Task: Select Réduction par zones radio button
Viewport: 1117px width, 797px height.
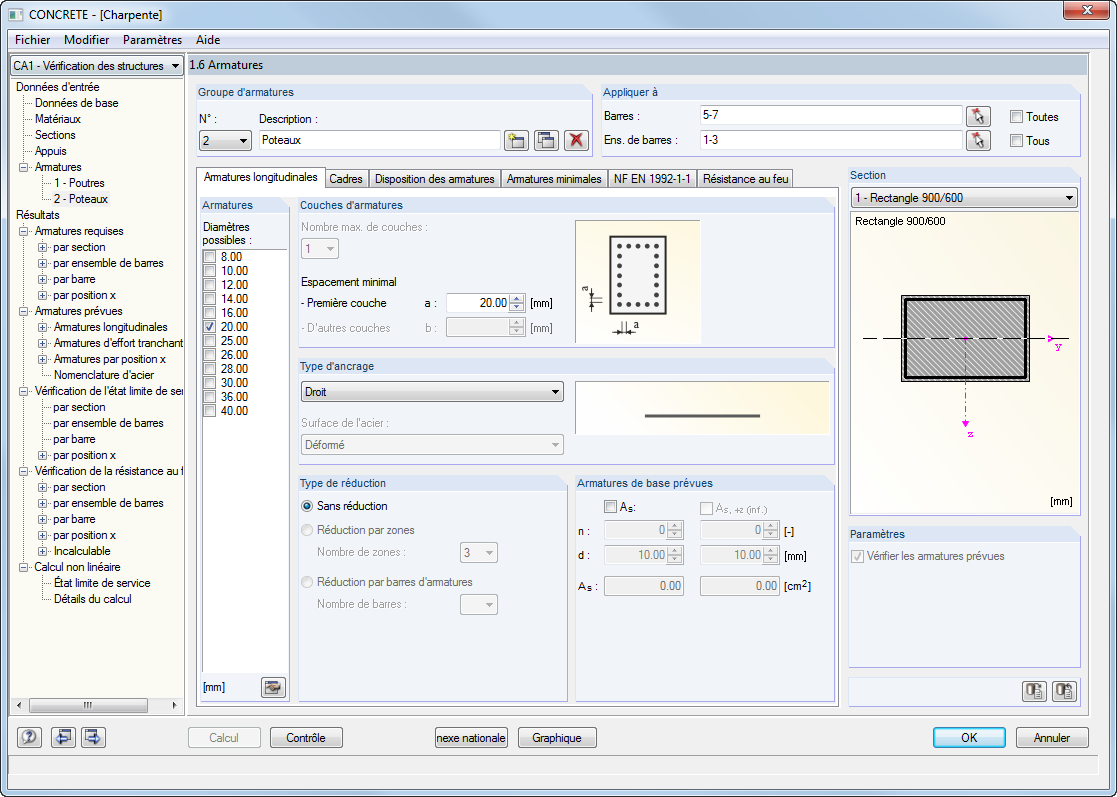Action: coord(307,530)
